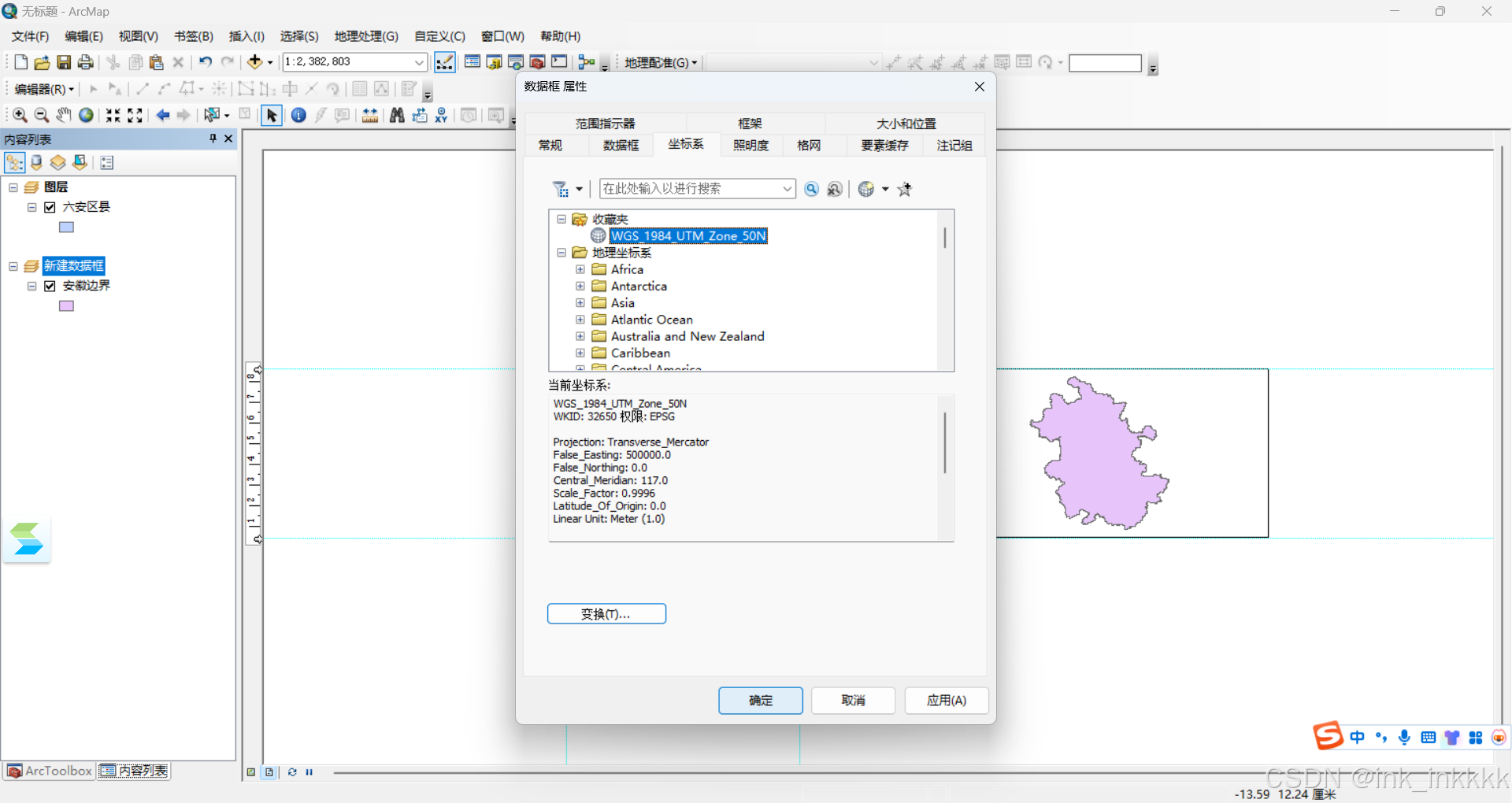Save the map with Save icon
Screen dimensions: 1512x803
(x=64, y=62)
